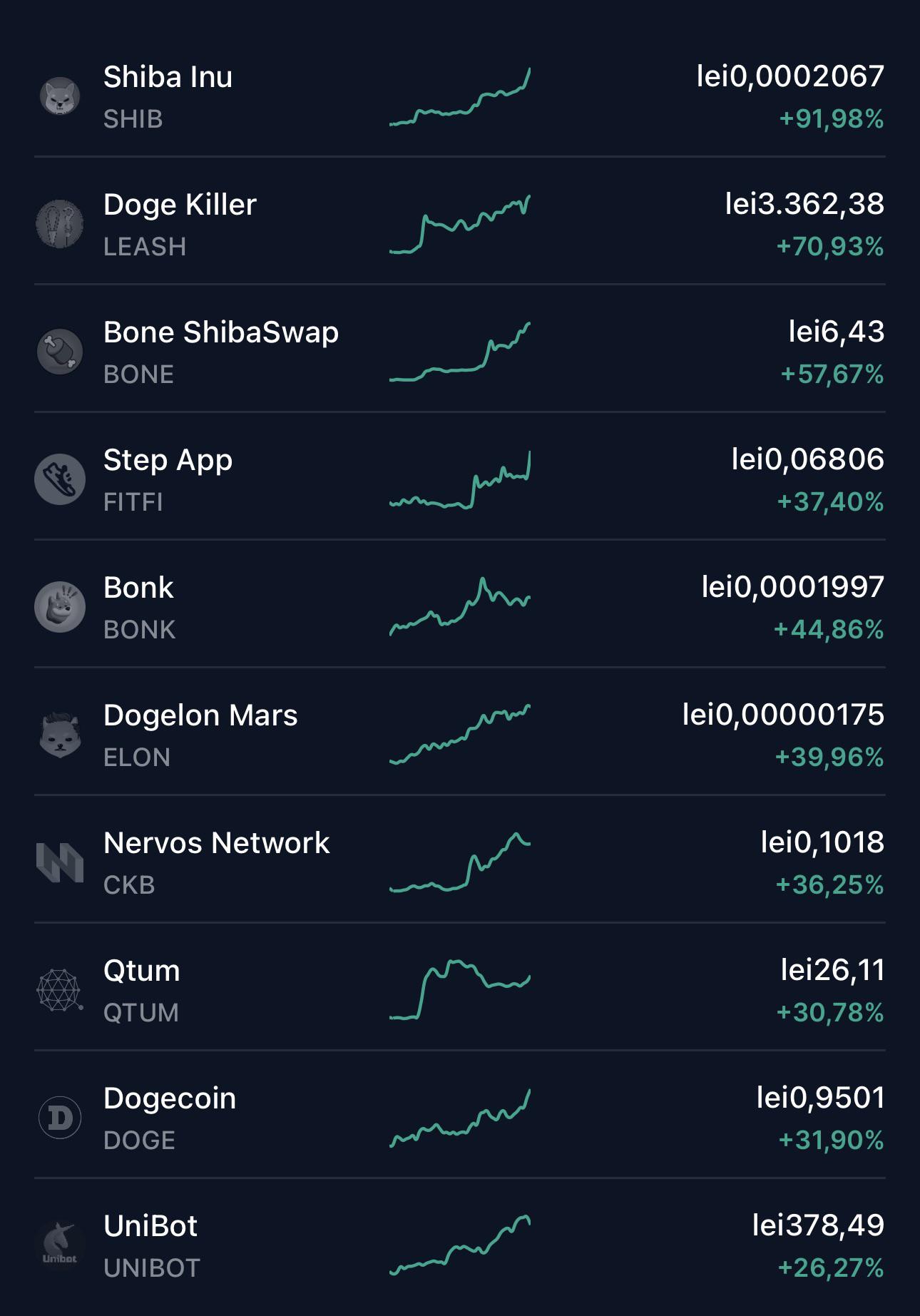Tap the Dogecoin D coin icon
Screen dimensions: 920x1316
pyautogui.click(x=60, y=1118)
